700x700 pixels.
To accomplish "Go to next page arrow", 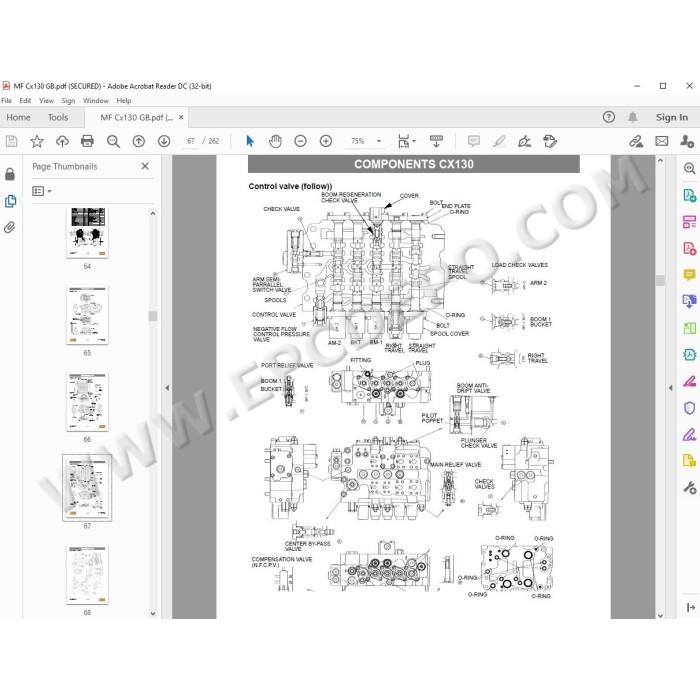I will pos(164,142).
